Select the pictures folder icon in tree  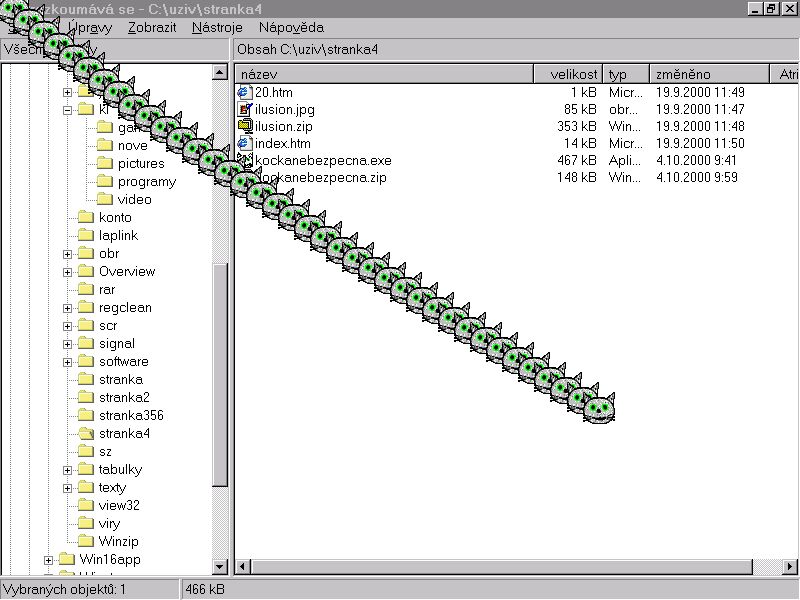[x=105, y=164]
